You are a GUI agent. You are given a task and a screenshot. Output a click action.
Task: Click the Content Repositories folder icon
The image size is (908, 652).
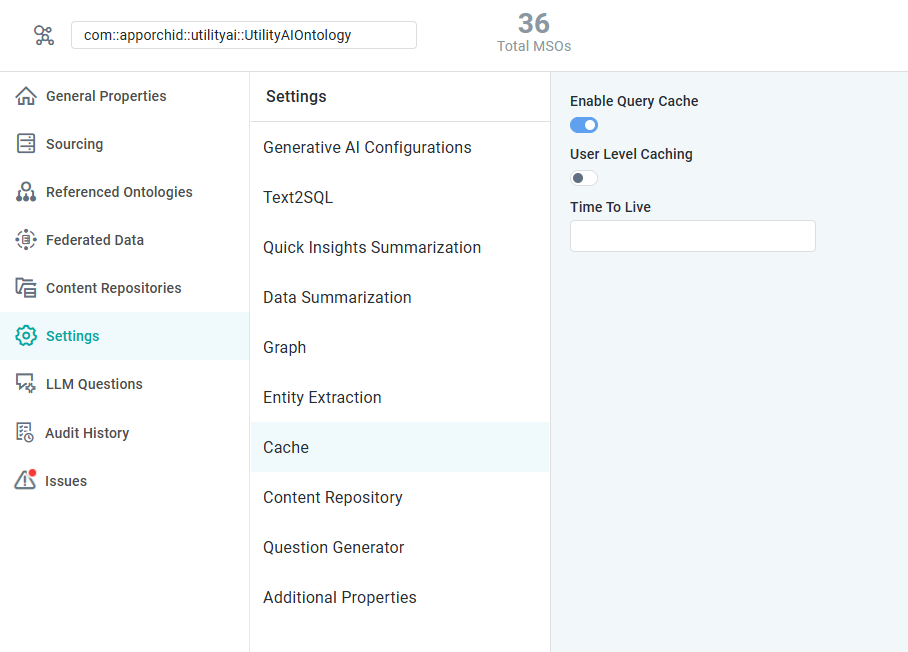coord(26,288)
